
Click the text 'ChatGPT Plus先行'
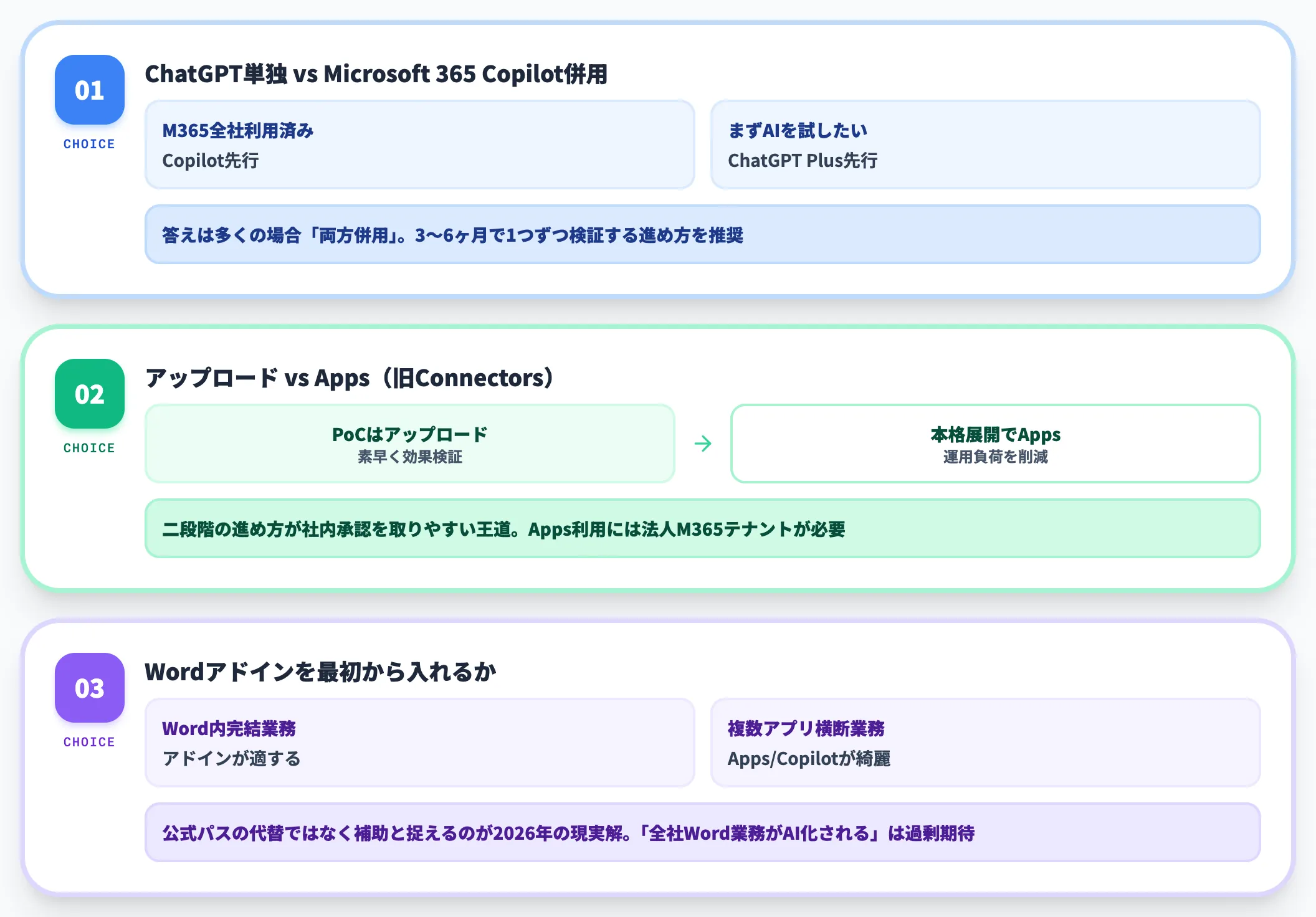coord(803,161)
